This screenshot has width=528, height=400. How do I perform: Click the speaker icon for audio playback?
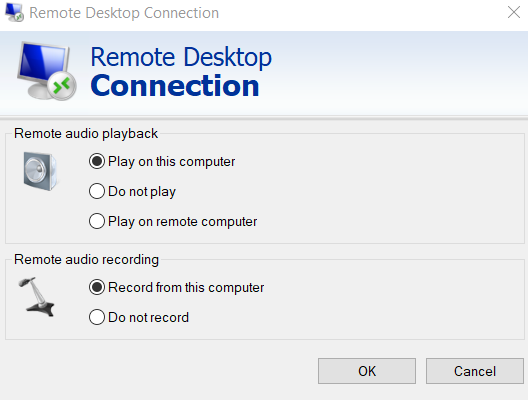point(40,171)
